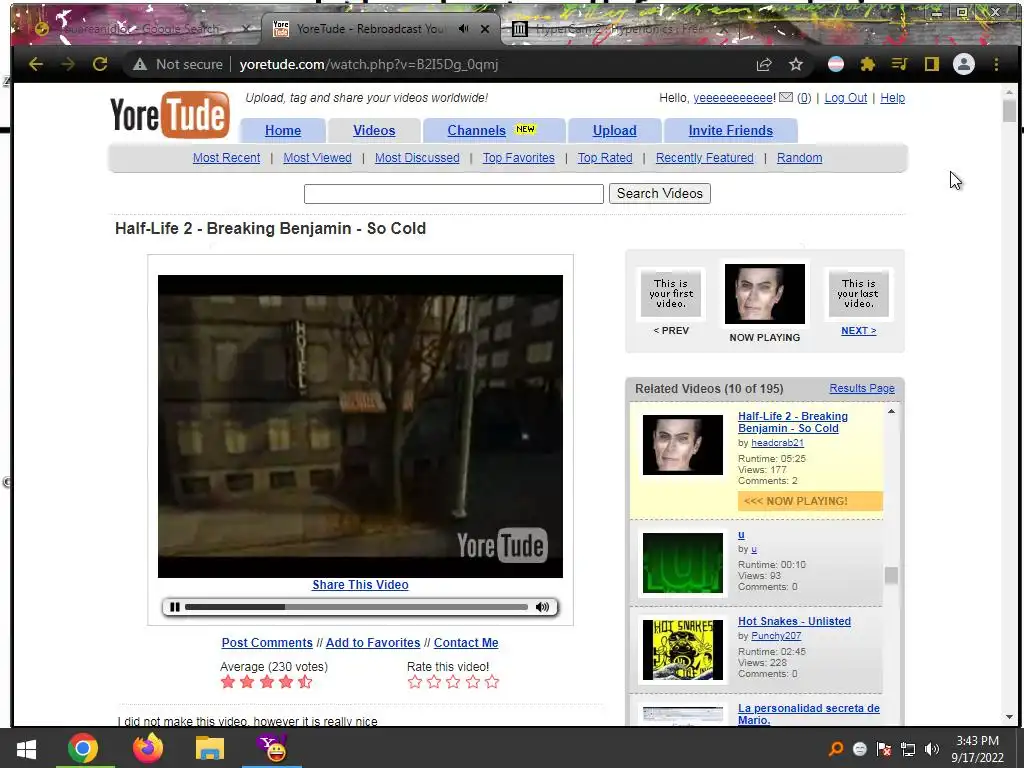The height and width of the screenshot is (768, 1024).
Task: Seek on the video progress bar
Action: [357, 607]
